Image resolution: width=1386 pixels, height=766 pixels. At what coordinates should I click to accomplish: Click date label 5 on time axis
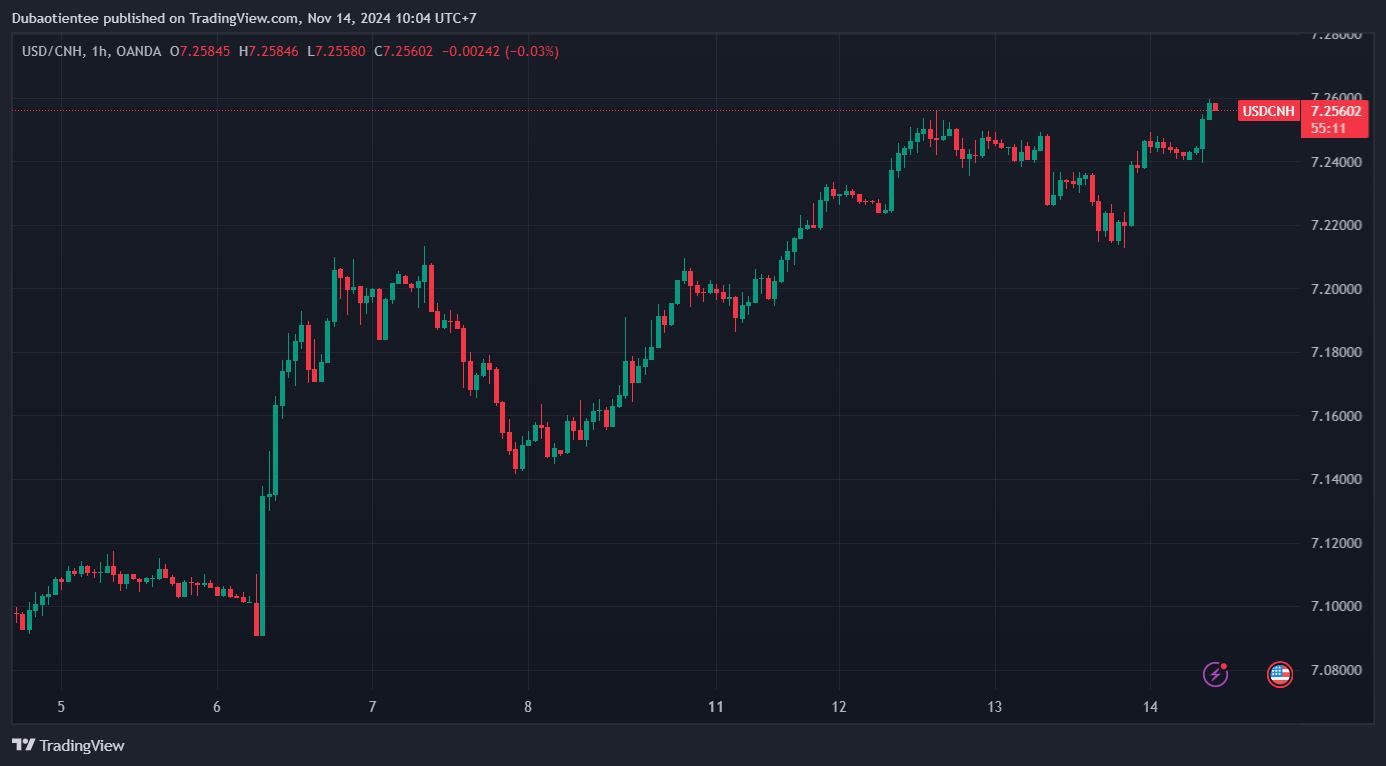(x=61, y=707)
